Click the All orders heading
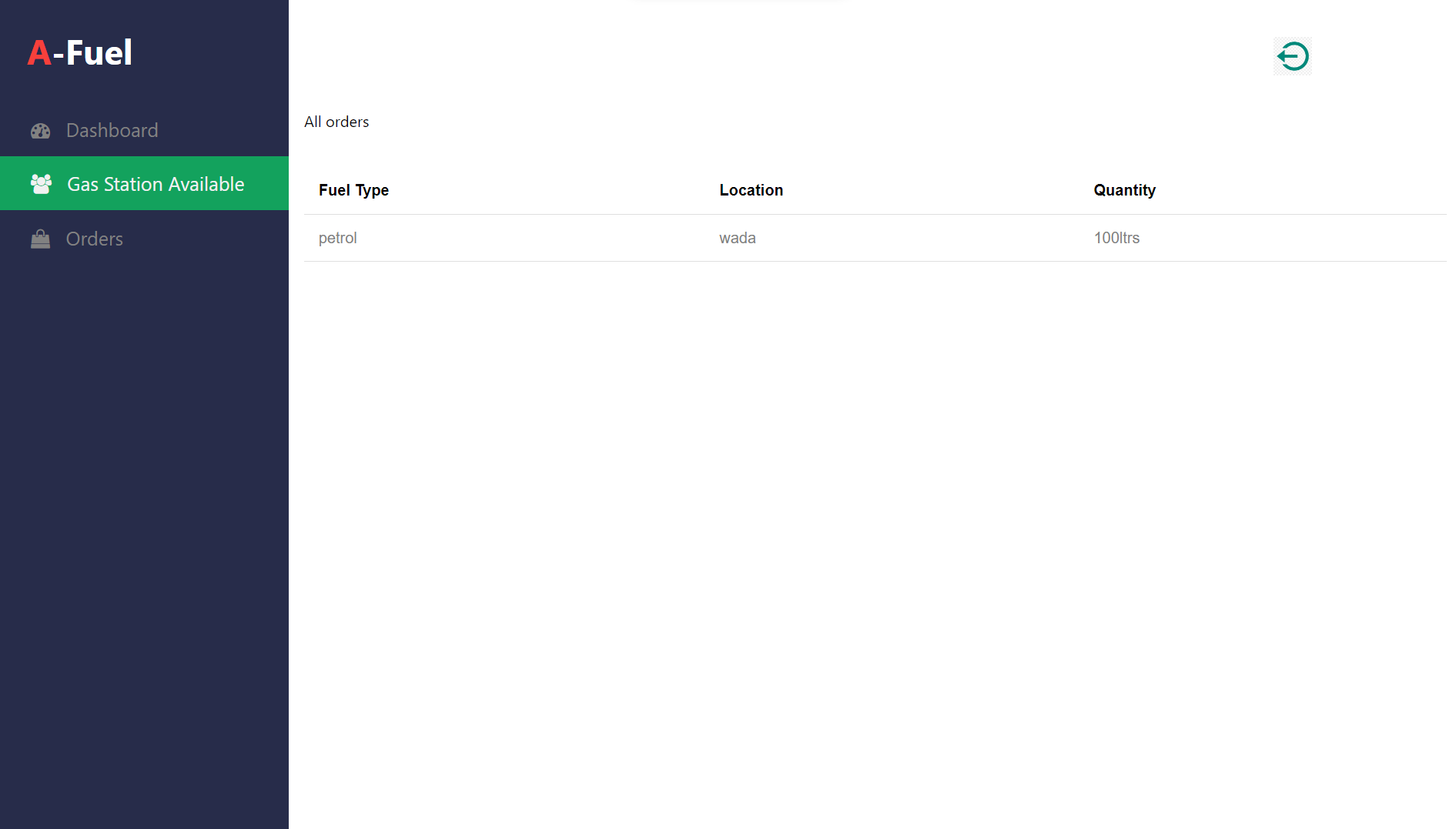This screenshot has height=829, width=1456. click(336, 122)
